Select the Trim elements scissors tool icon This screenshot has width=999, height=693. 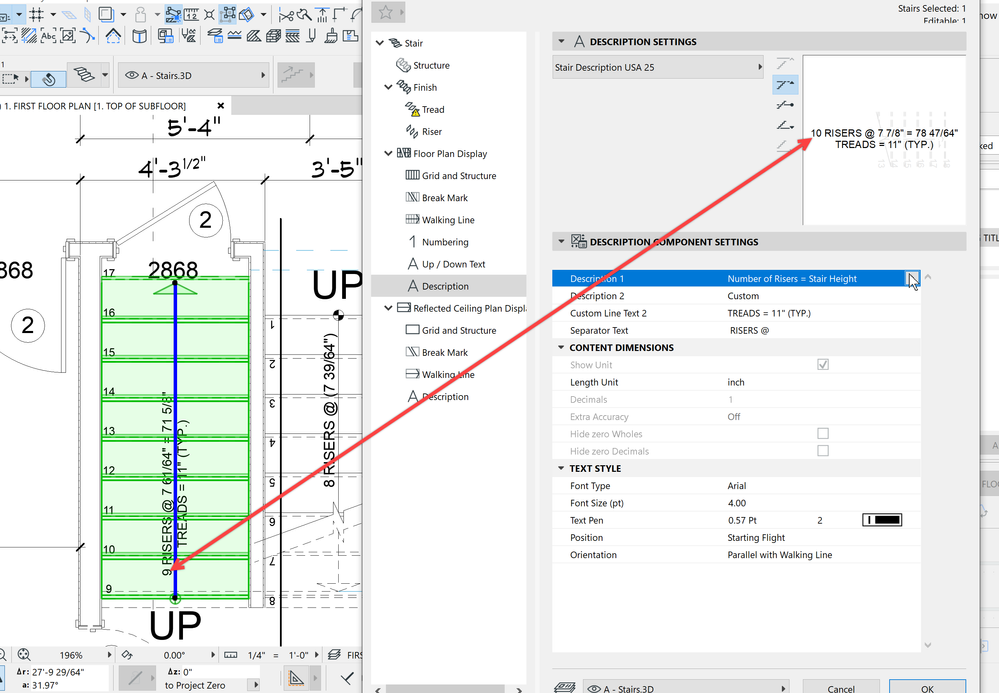[x=284, y=15]
